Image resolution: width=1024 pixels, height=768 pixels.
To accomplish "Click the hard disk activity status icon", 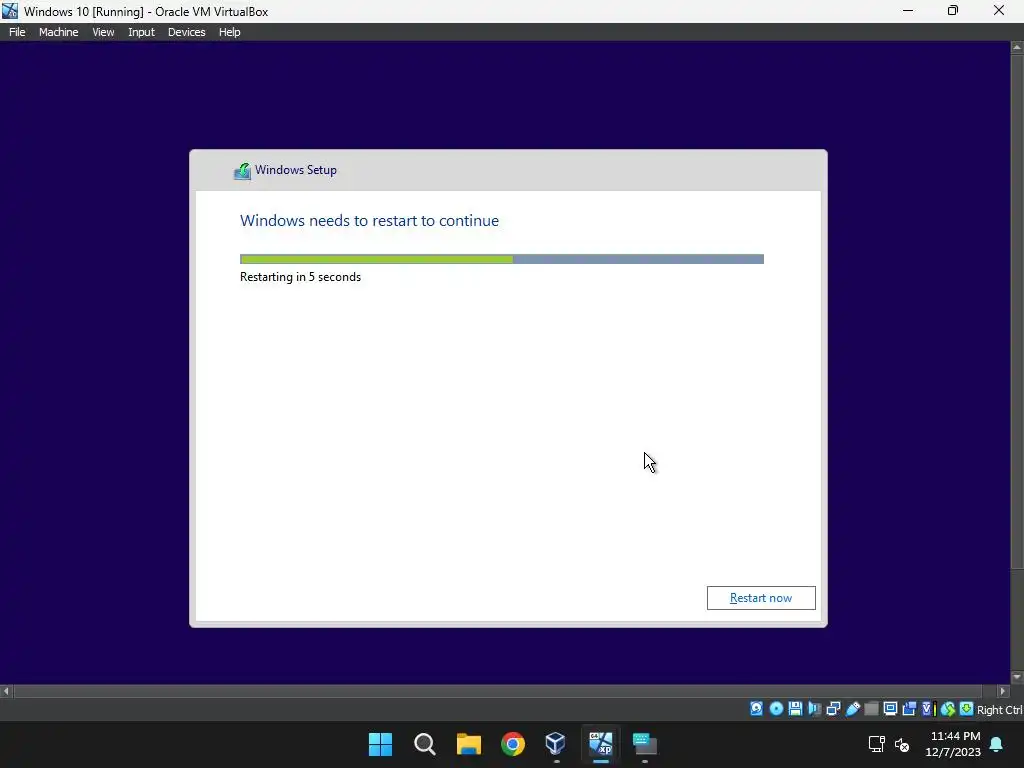I will pos(756,709).
